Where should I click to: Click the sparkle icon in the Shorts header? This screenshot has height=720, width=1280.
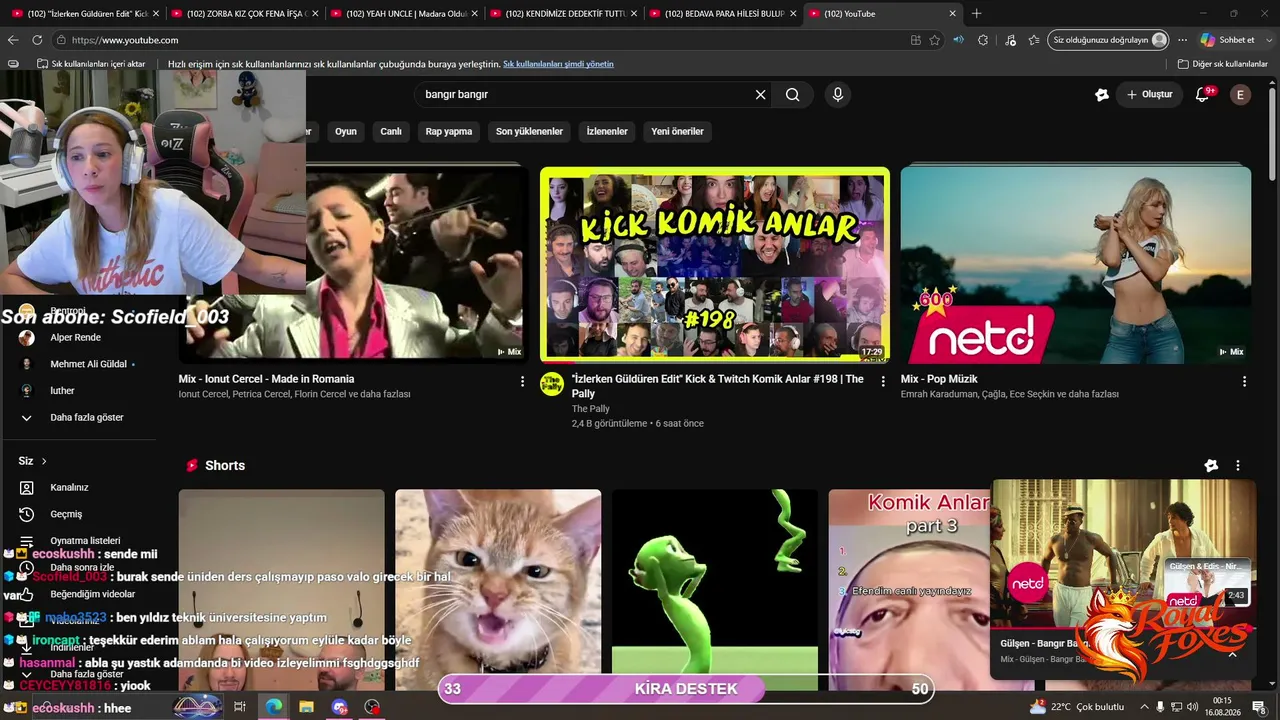click(1211, 466)
